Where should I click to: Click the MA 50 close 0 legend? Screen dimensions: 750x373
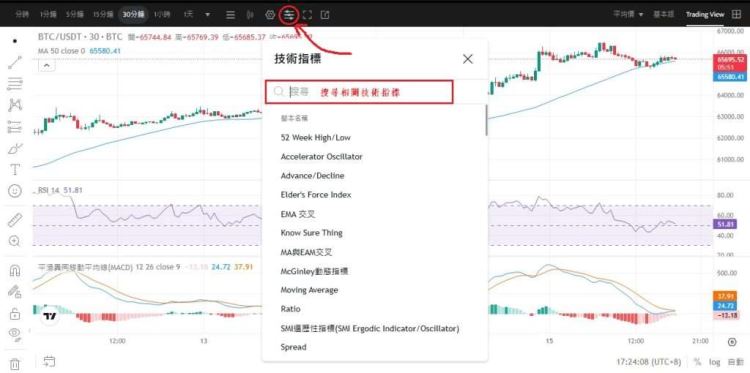pos(62,51)
